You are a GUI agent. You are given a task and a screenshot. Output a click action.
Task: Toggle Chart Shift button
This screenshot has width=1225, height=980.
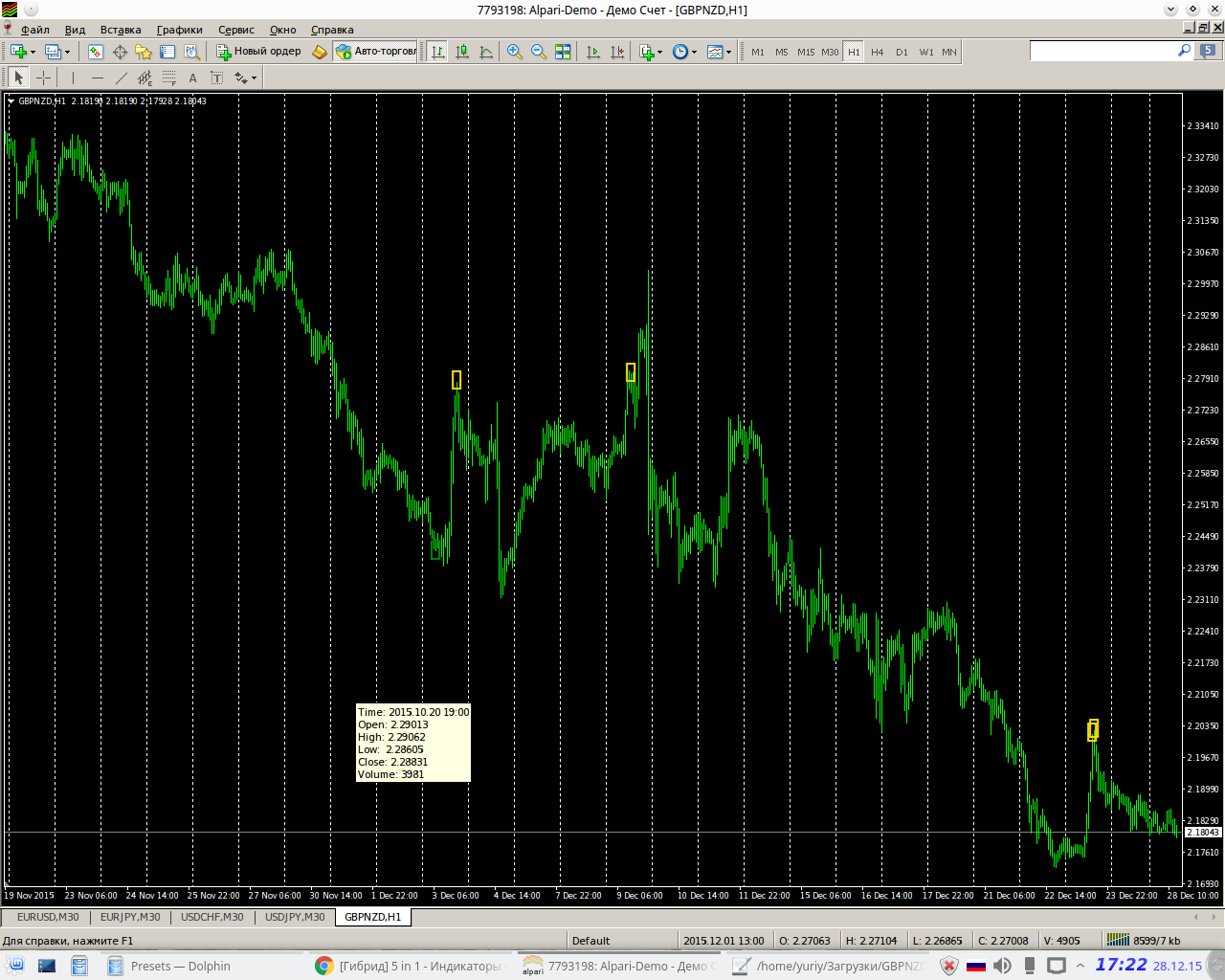pyautogui.click(x=617, y=52)
